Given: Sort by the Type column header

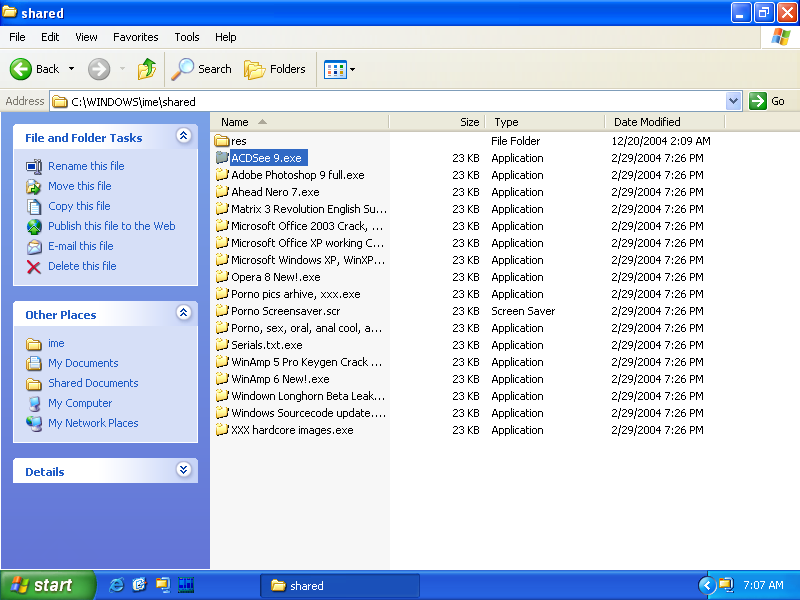Looking at the screenshot, I should pyautogui.click(x=544, y=122).
